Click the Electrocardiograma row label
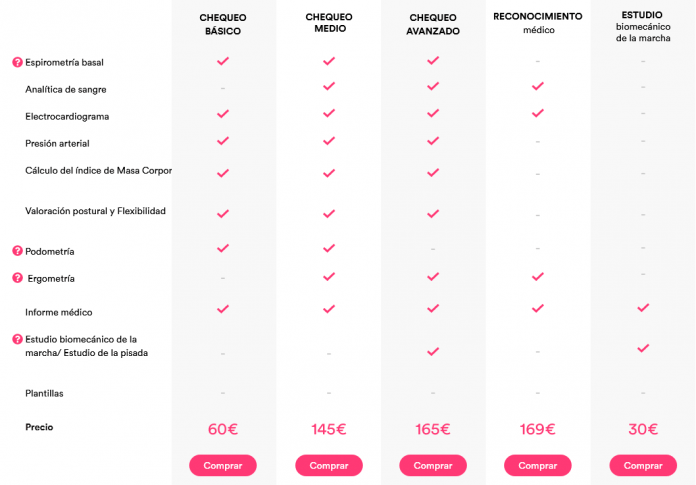Screen dimensions: 696x485 point(67,116)
